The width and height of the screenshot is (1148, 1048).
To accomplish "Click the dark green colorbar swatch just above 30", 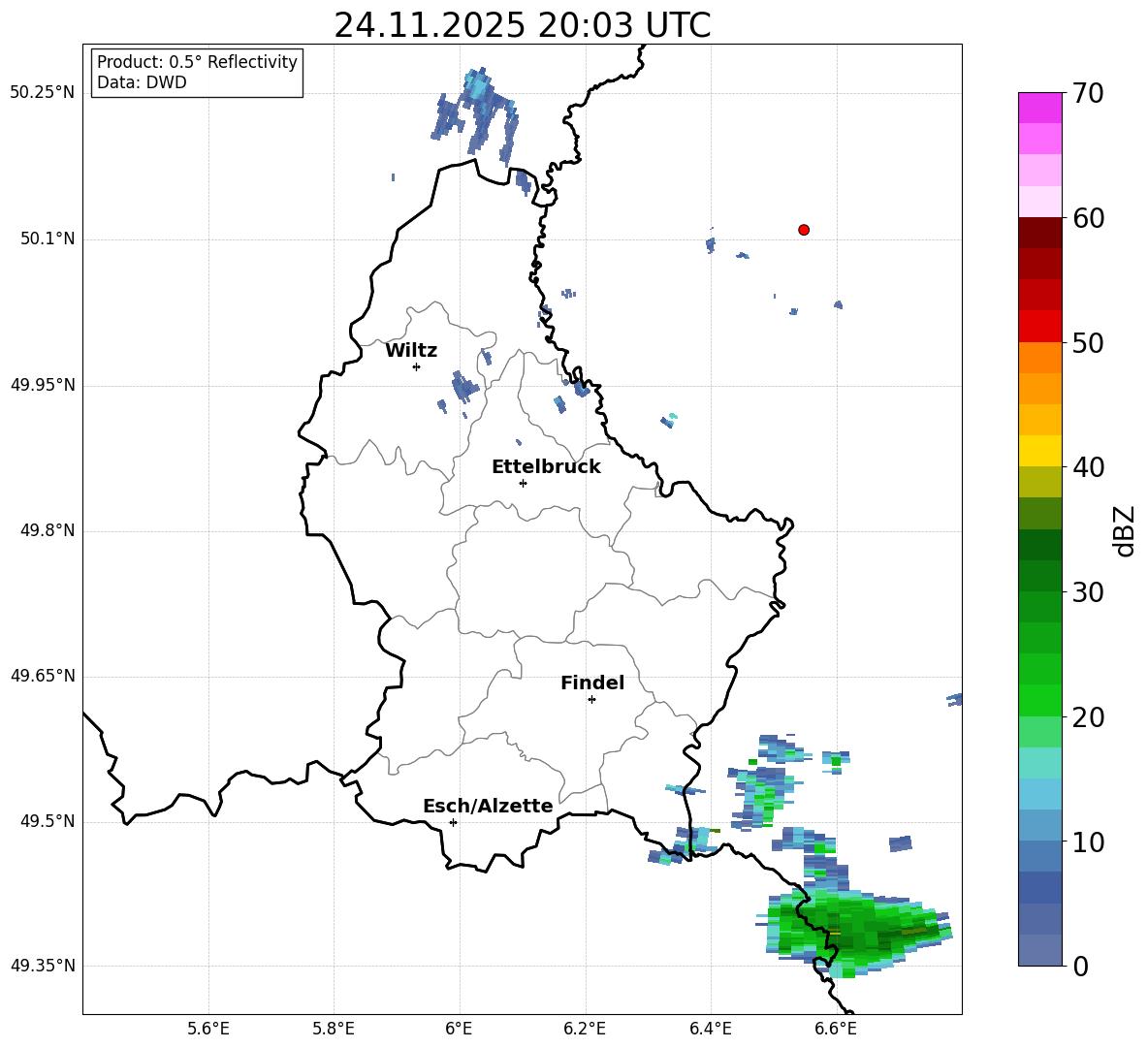I will 1039,576.
